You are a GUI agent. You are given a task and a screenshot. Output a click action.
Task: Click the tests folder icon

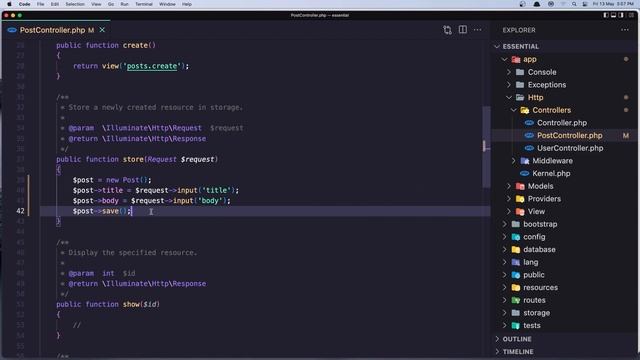tap(516, 325)
